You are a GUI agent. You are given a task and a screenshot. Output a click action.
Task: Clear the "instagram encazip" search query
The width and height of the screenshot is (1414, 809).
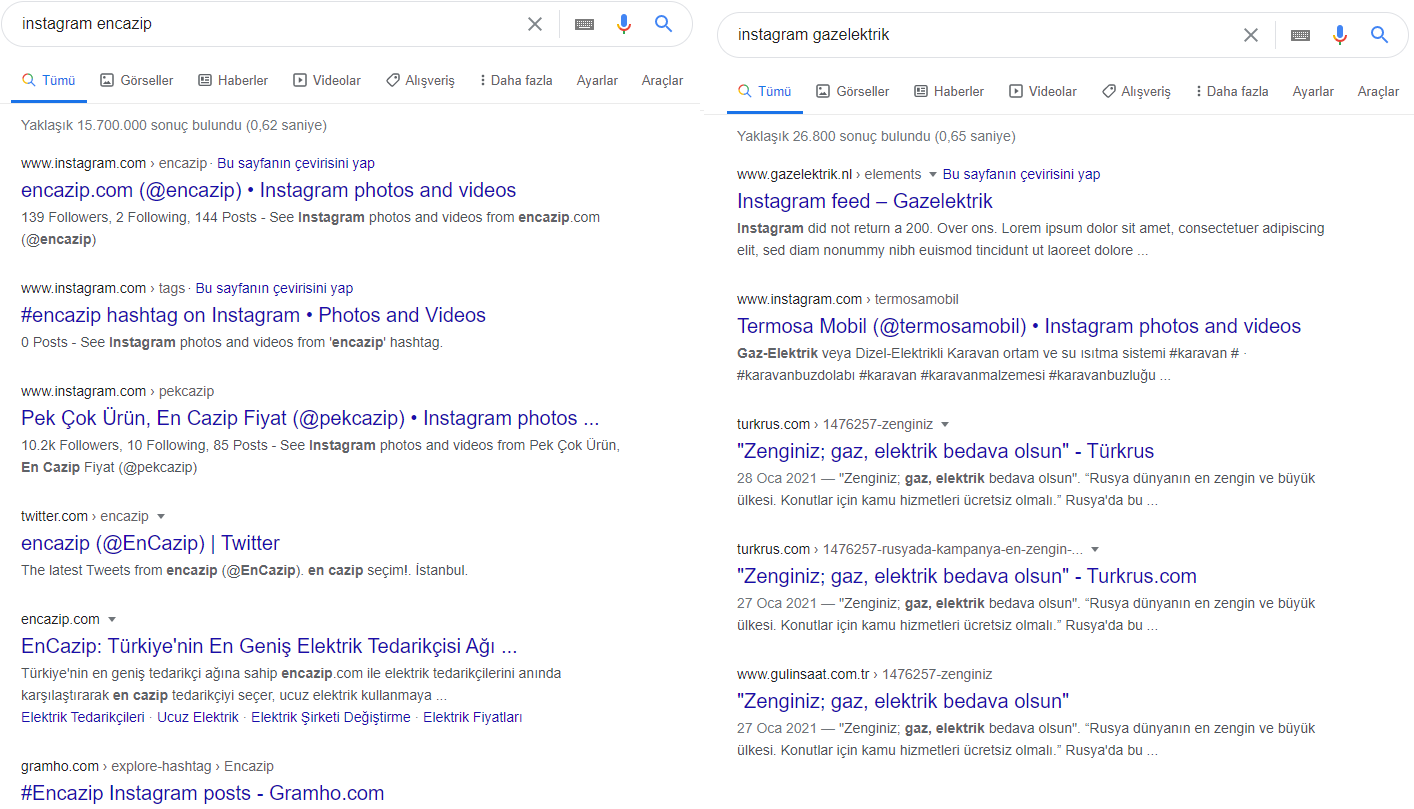click(535, 24)
